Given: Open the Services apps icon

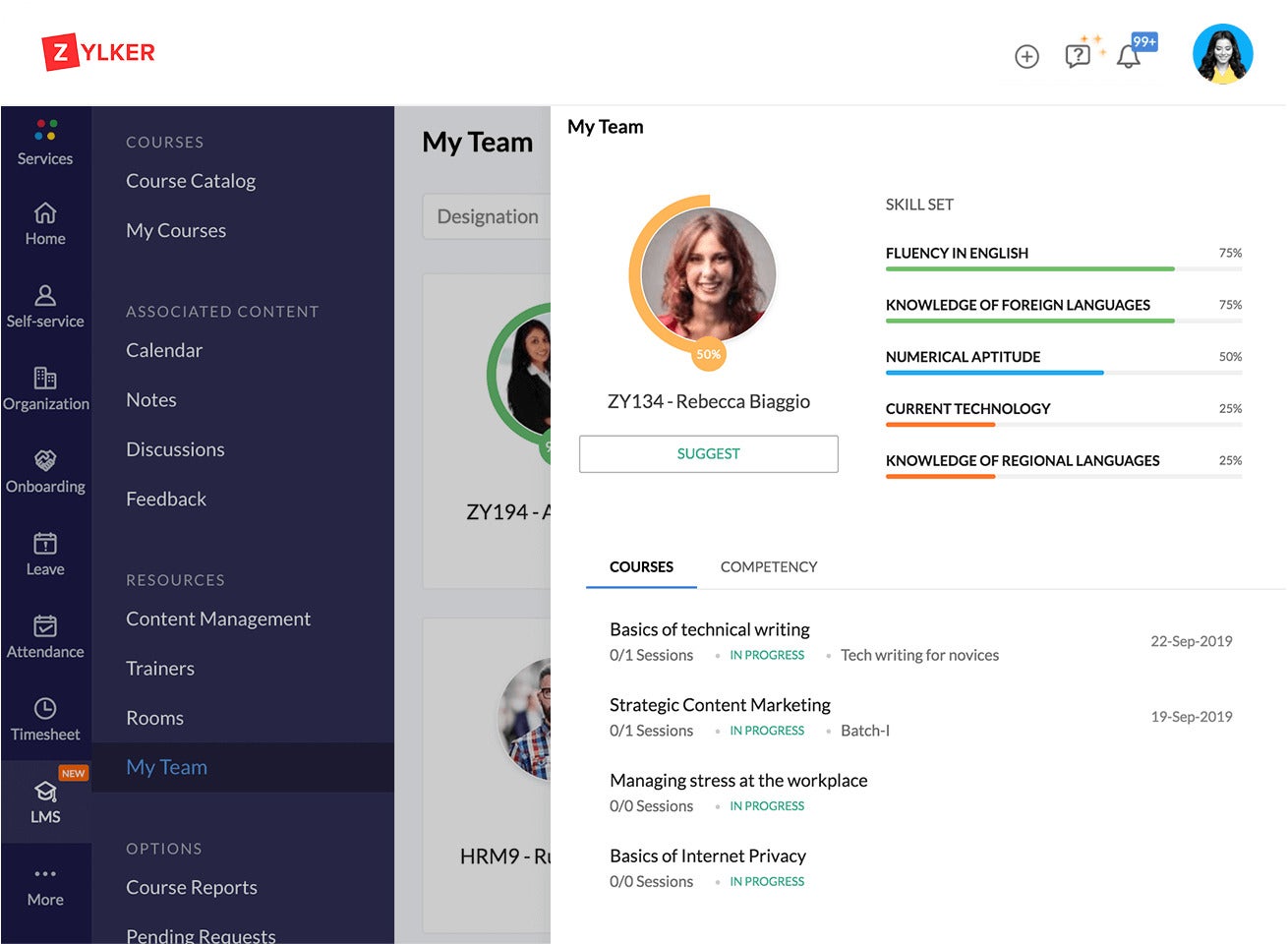Looking at the screenshot, I should tap(45, 138).
